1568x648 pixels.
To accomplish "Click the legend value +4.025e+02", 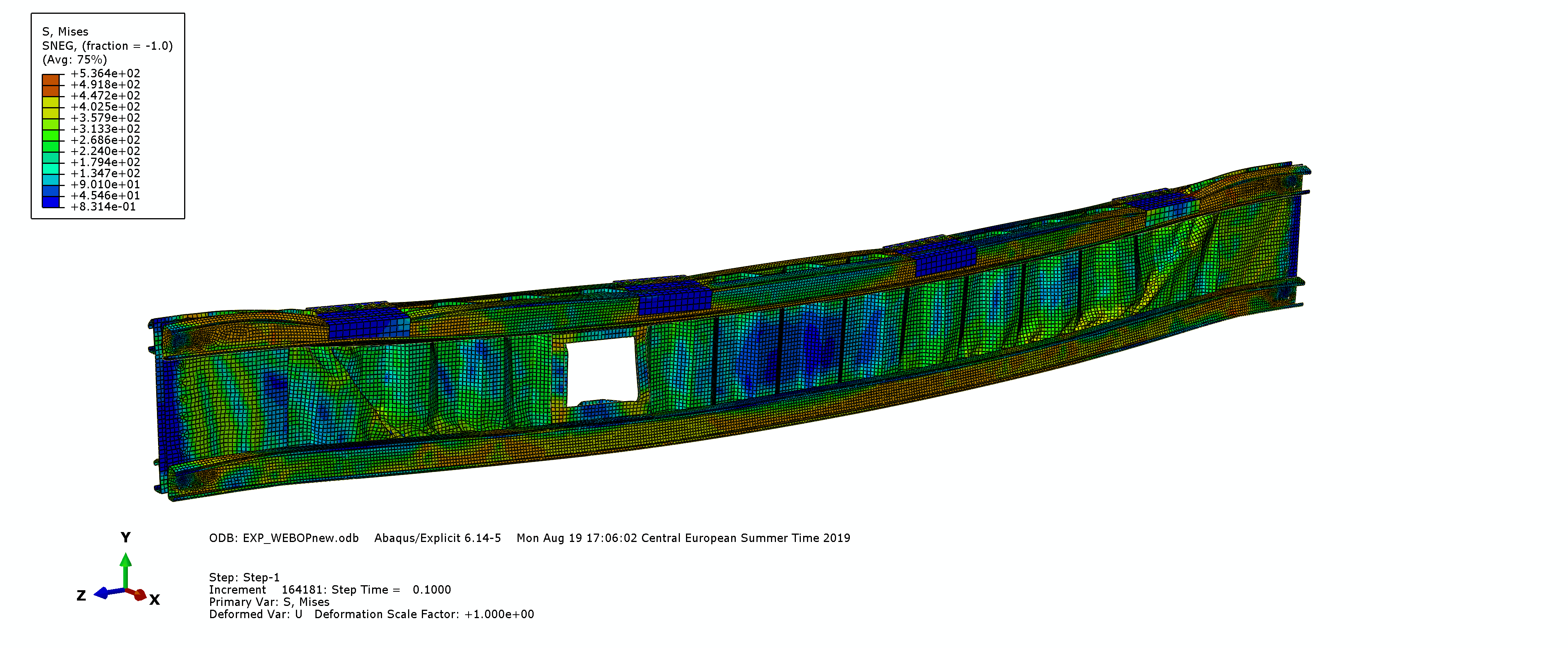I will tap(105, 106).
